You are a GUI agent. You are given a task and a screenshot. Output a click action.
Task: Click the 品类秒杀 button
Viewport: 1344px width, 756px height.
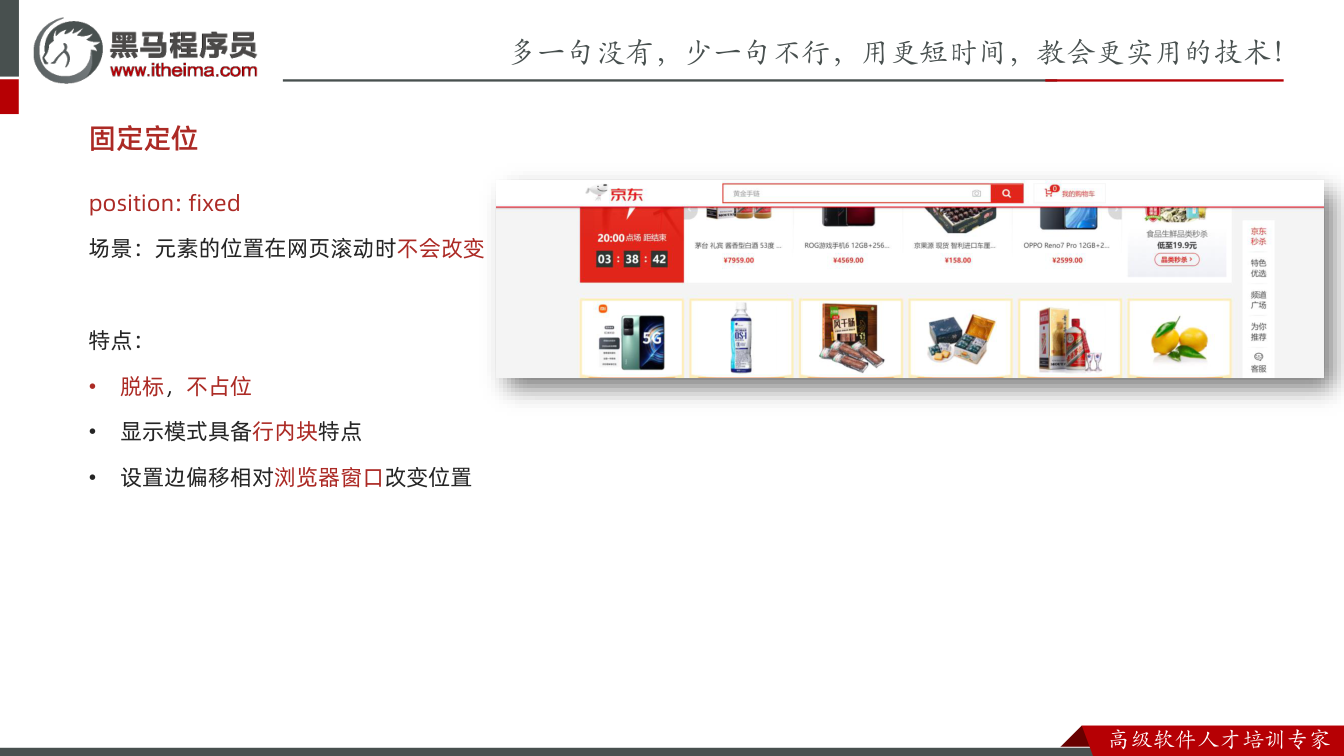pyautogui.click(x=1177, y=259)
